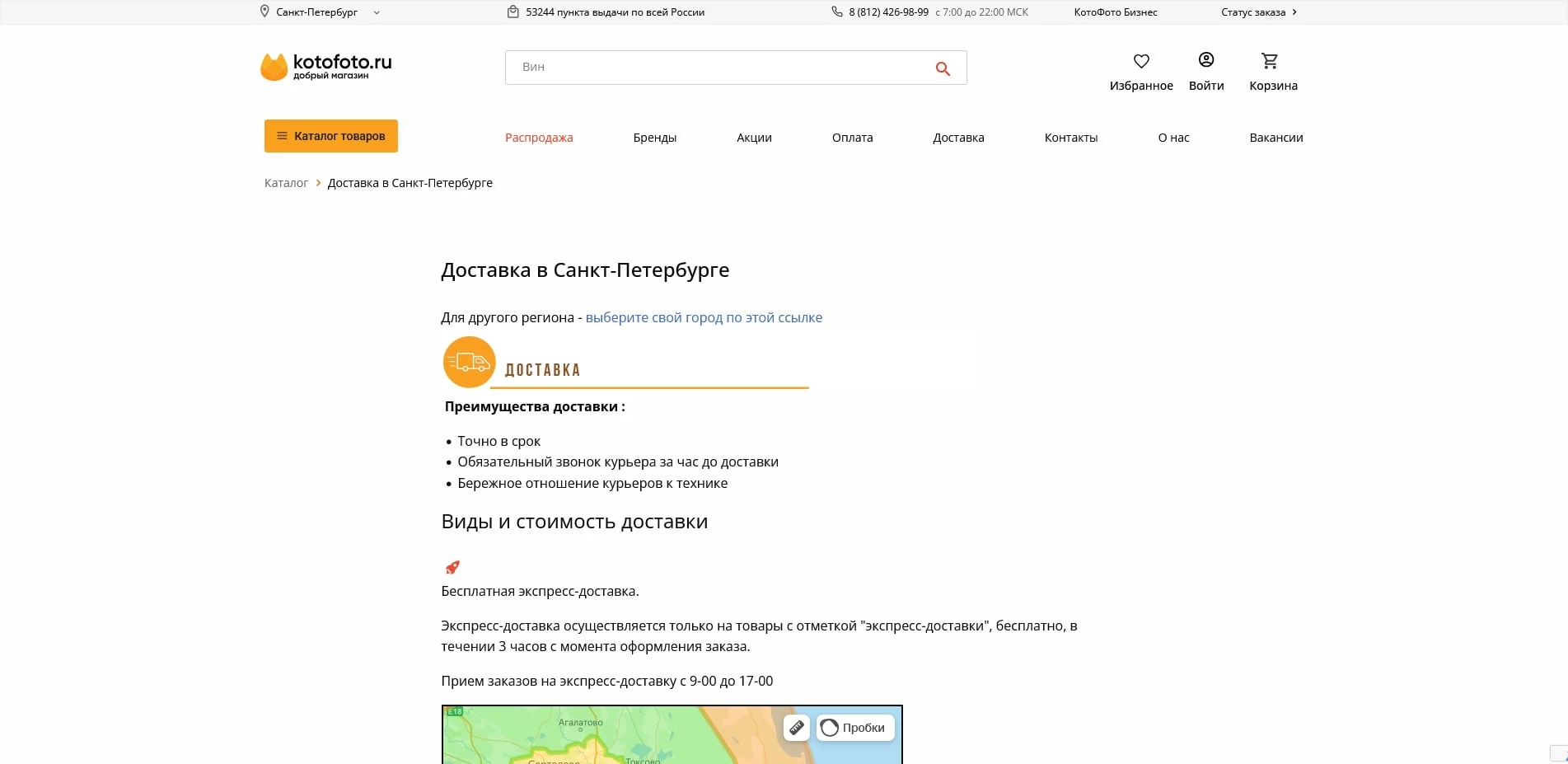Click the hamburger icon inside Каталог товаров
Image resolution: width=1568 pixels, height=764 pixels.
283,135
